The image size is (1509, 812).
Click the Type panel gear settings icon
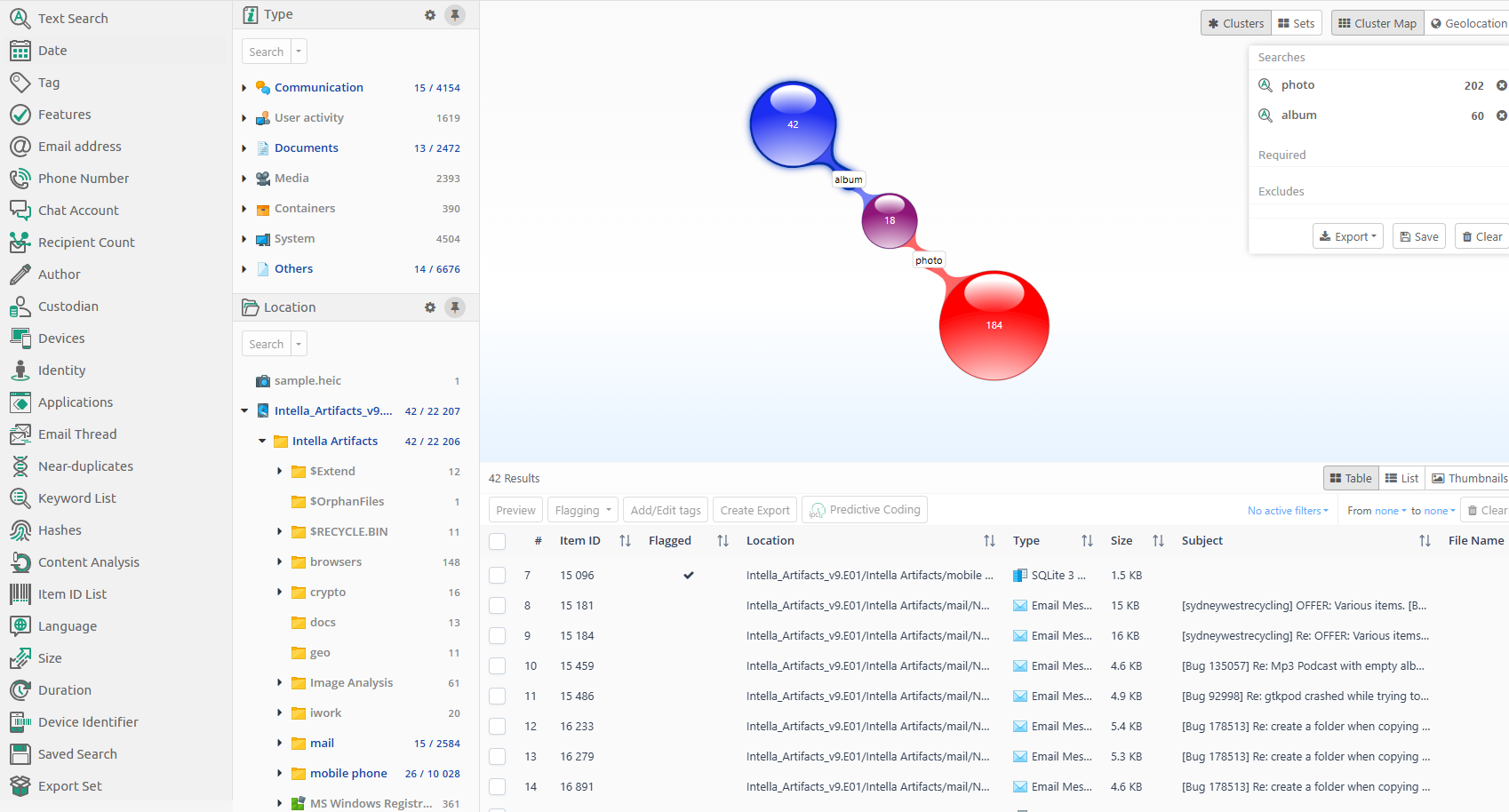[430, 15]
